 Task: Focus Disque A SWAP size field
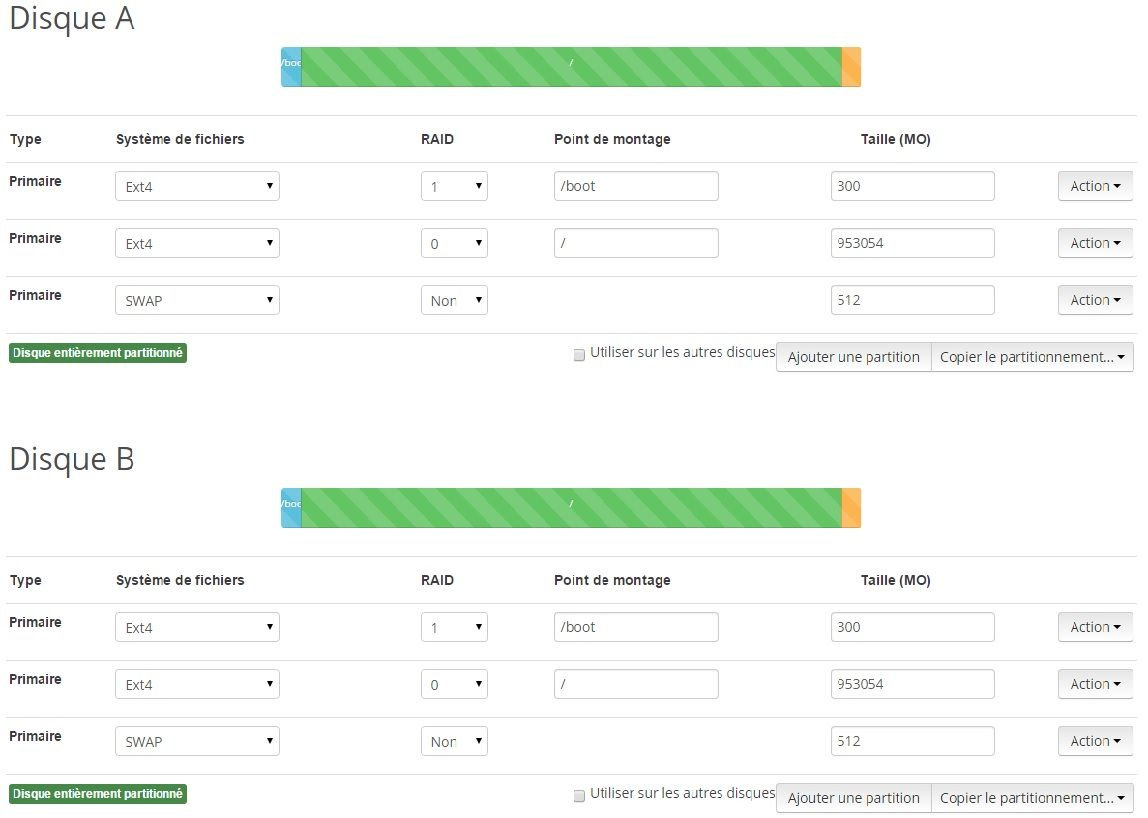tap(912, 300)
